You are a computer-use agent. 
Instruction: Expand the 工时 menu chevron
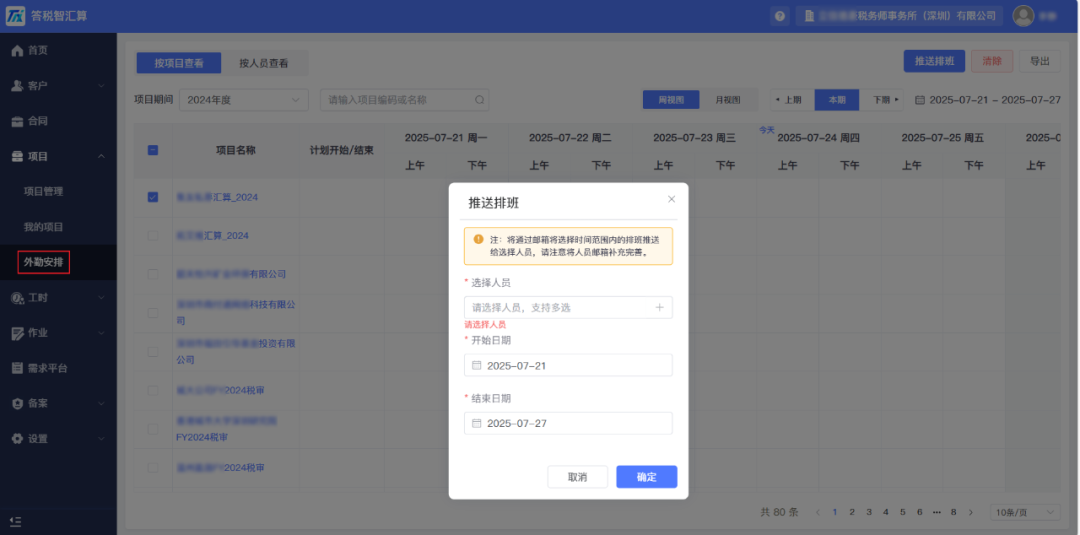[101, 297]
